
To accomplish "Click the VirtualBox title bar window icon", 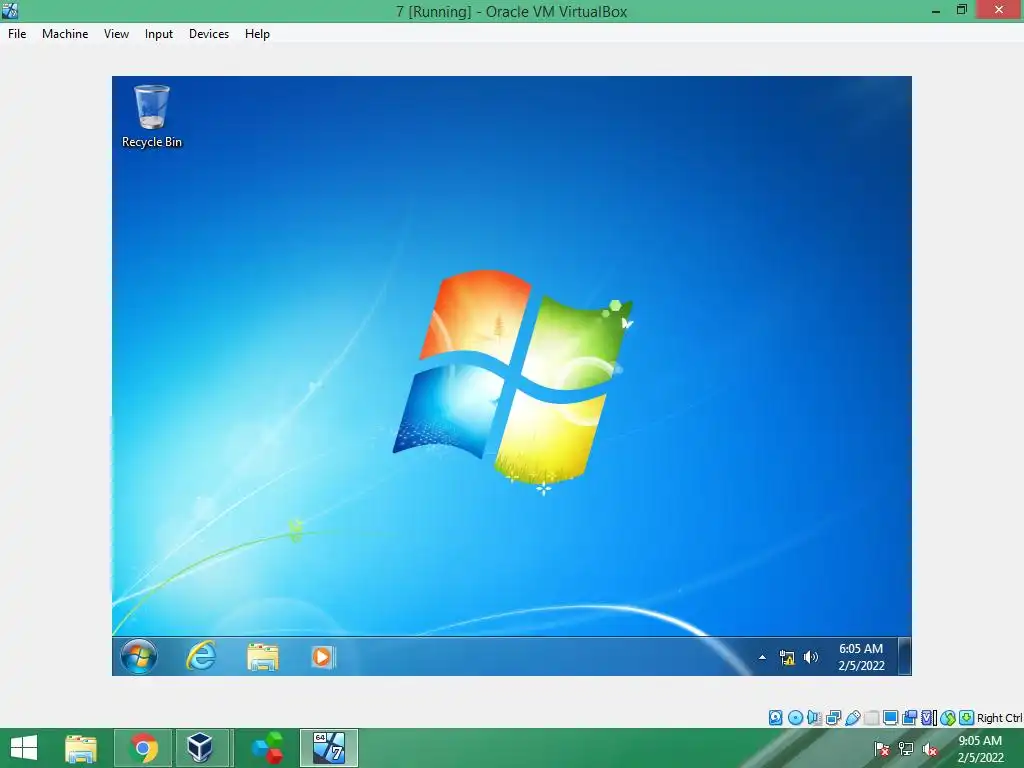I will coord(10,10).
